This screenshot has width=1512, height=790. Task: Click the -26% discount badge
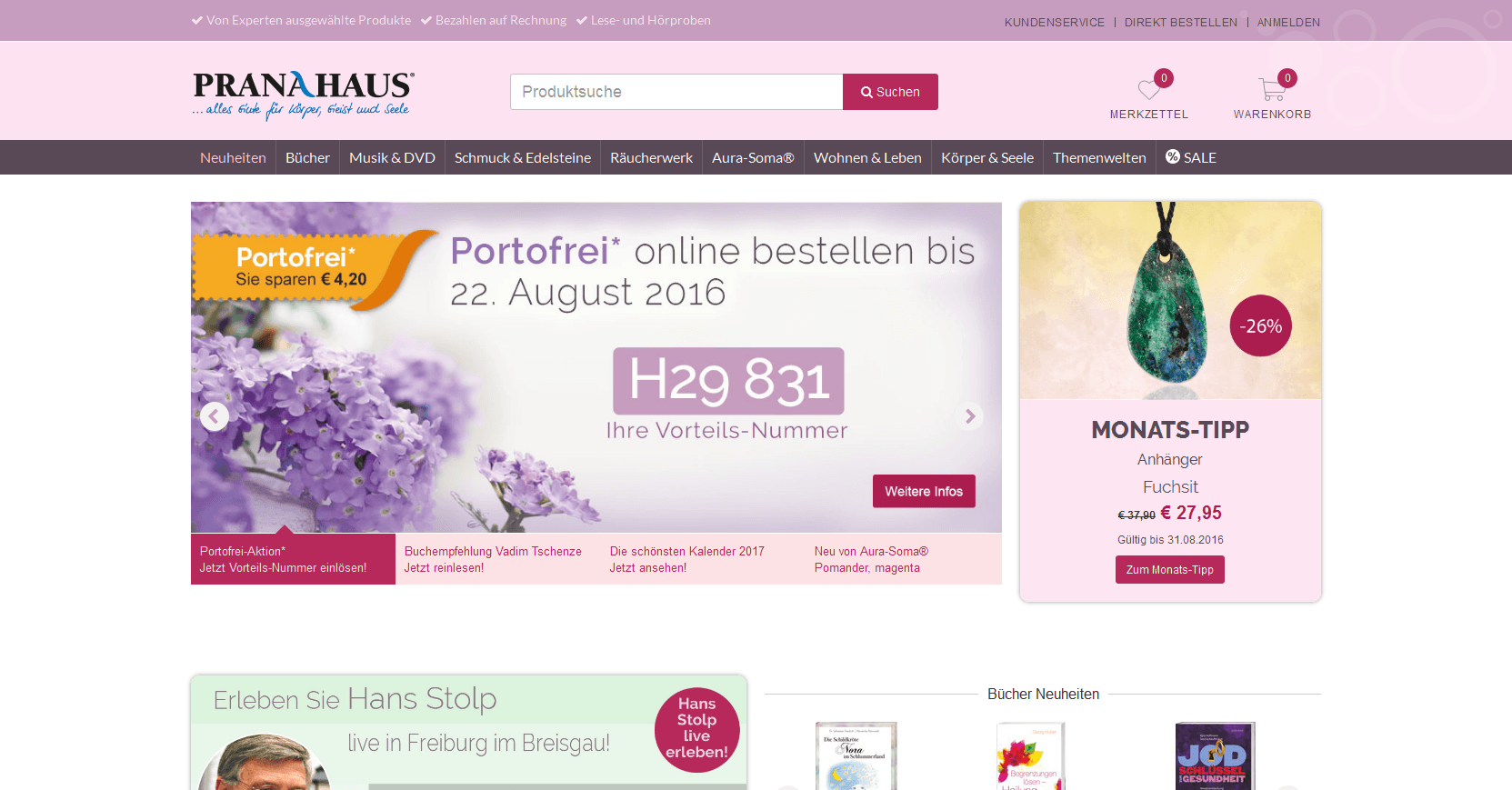point(1260,325)
